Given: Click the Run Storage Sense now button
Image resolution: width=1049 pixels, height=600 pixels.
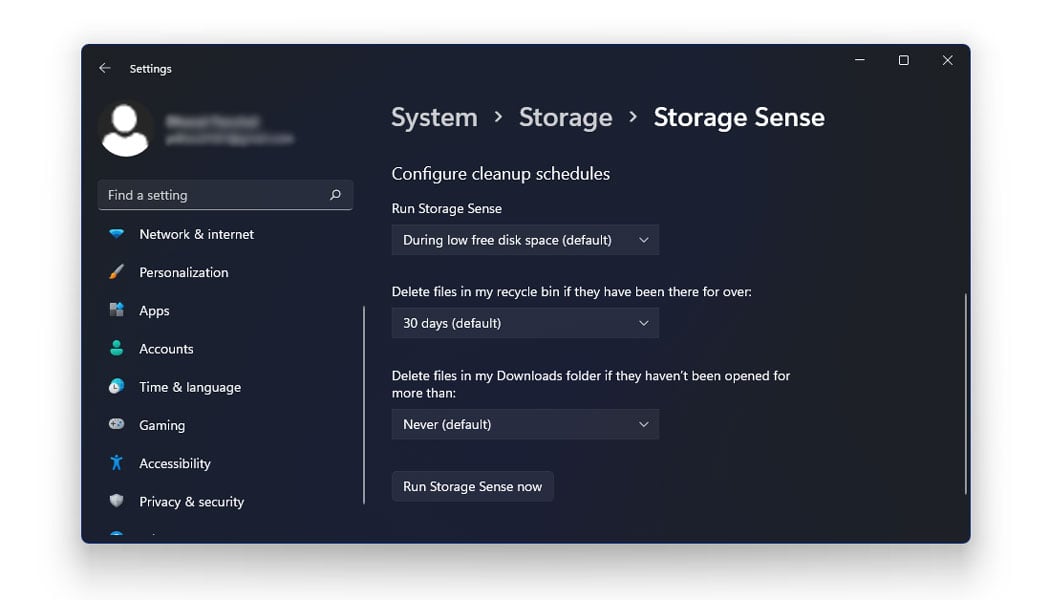Looking at the screenshot, I should [472, 486].
